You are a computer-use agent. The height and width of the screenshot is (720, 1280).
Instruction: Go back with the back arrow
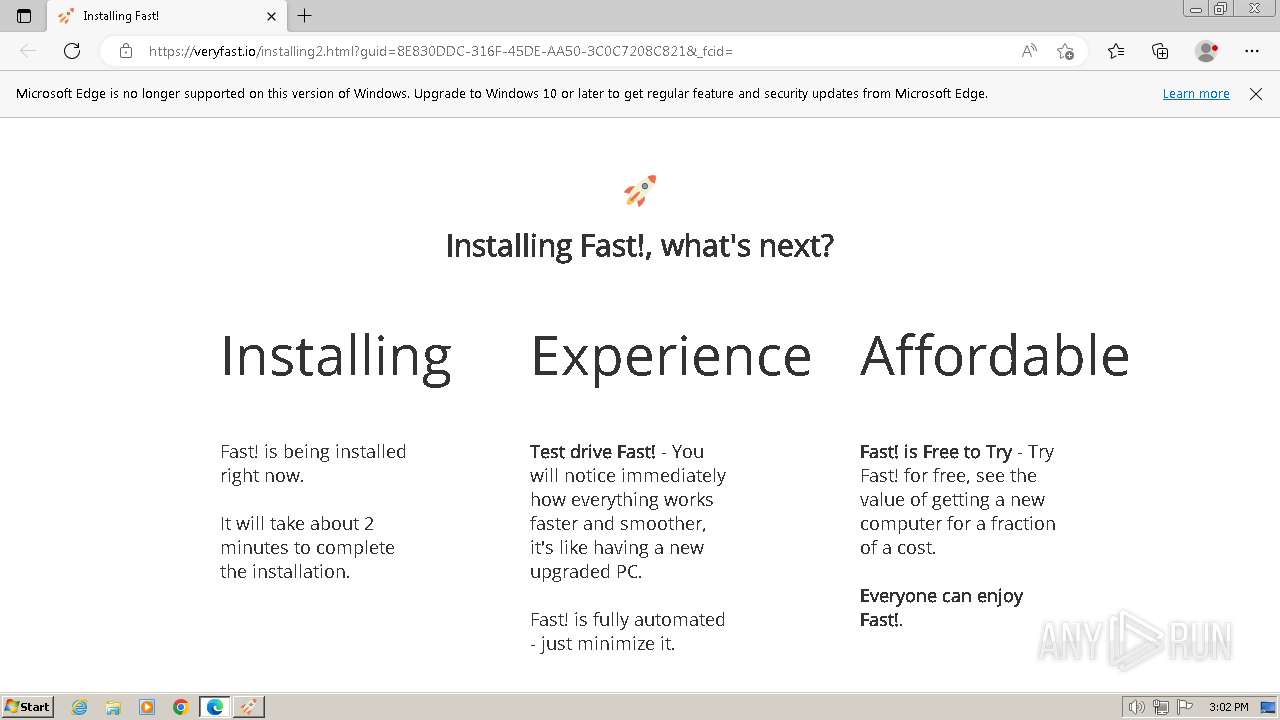point(28,51)
